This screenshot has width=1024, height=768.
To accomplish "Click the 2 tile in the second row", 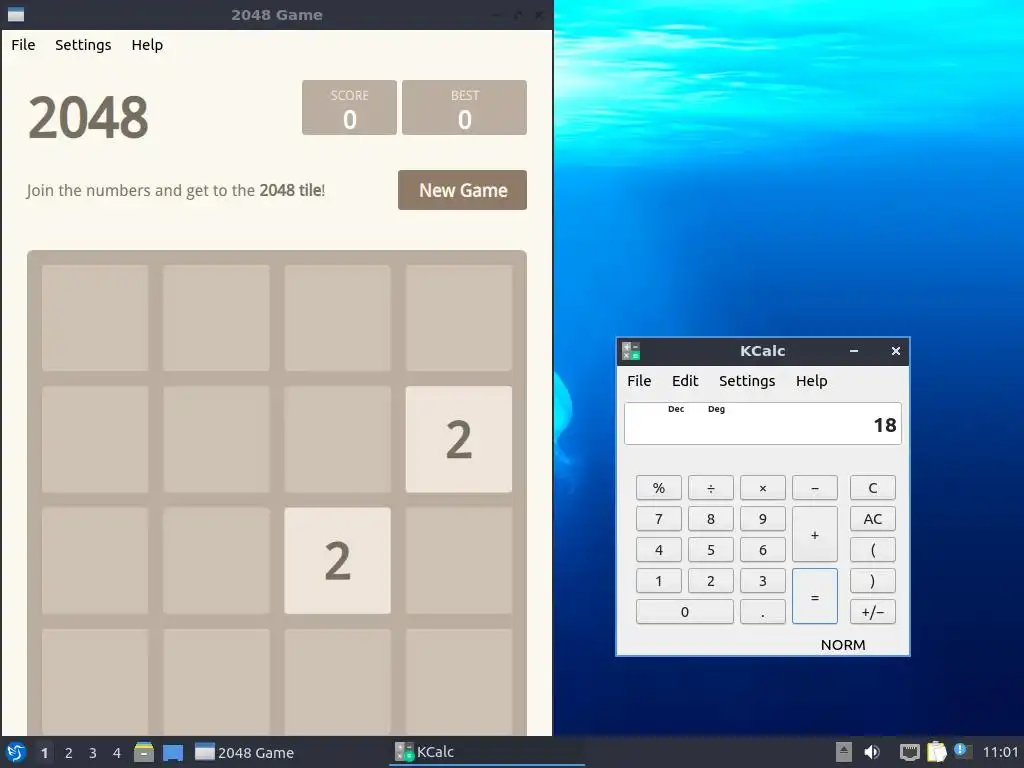I will (x=458, y=439).
